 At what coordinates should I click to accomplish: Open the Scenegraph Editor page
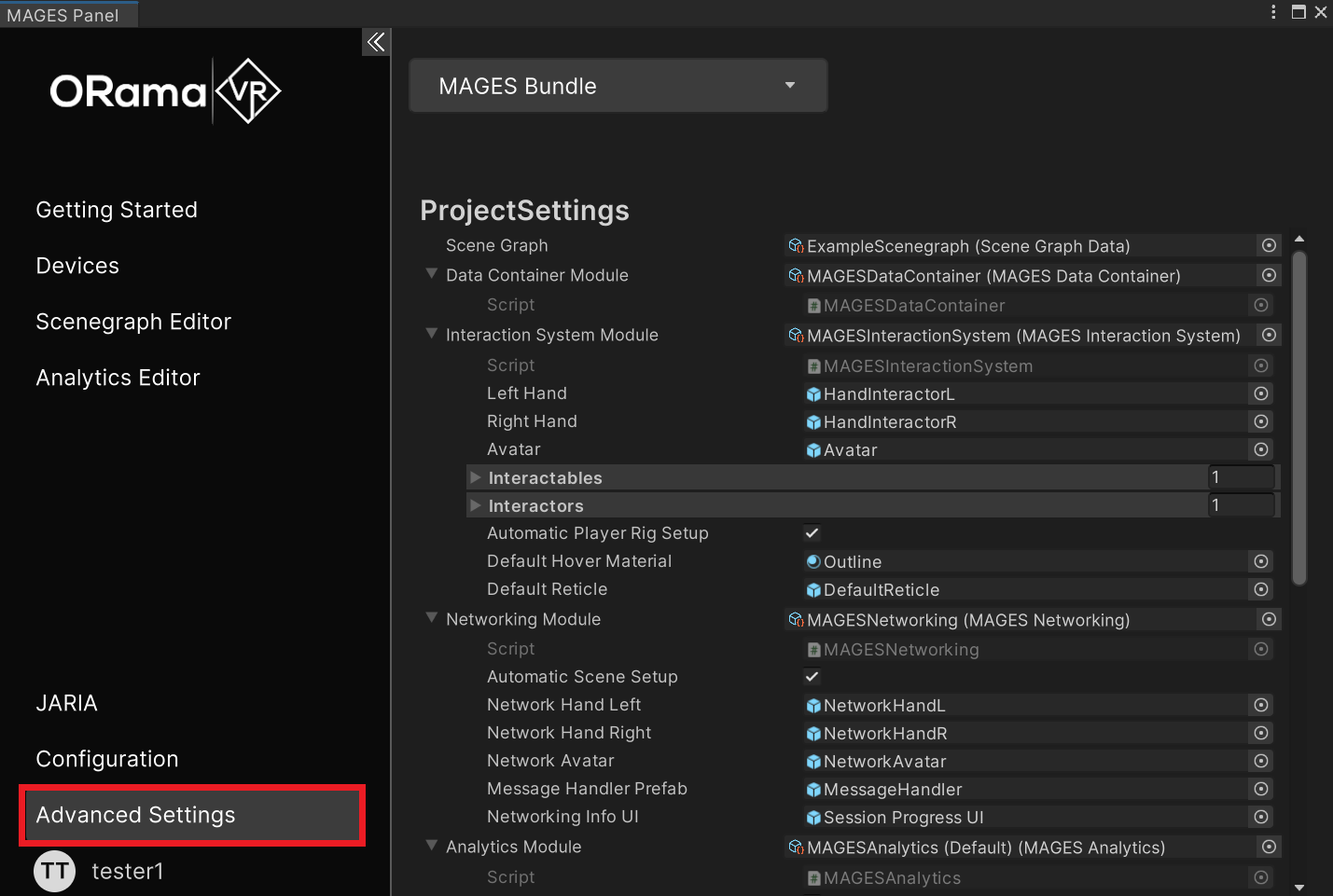coord(133,322)
